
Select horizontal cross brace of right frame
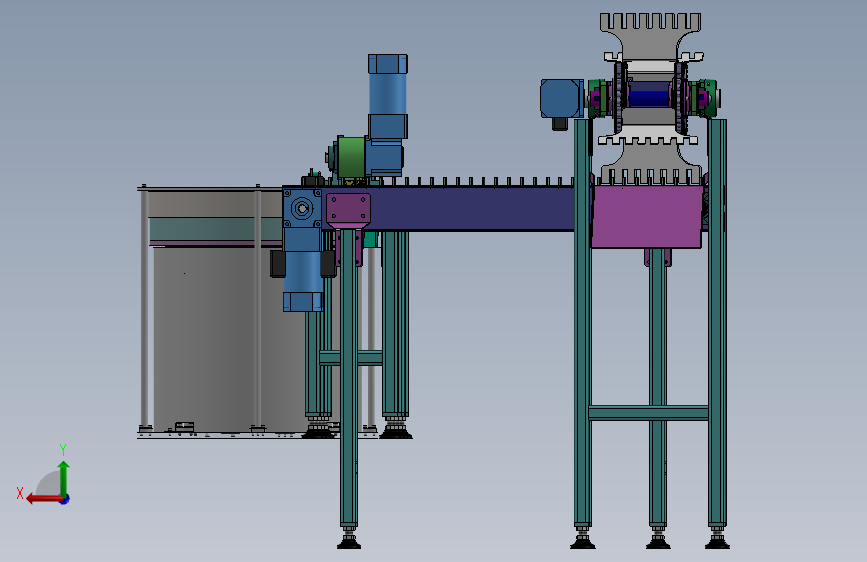(x=649, y=413)
